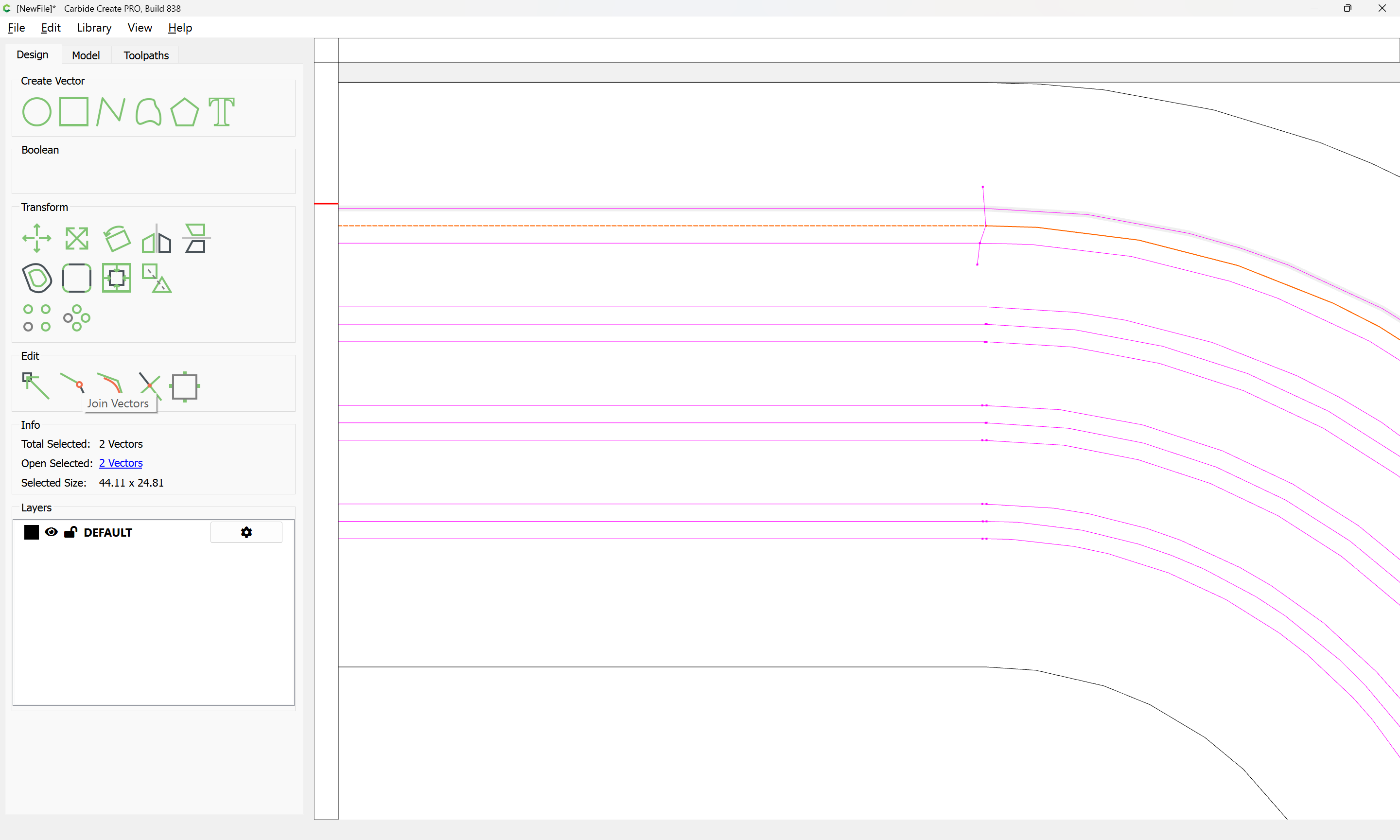Toggle the DEFAULT layer lock icon
The height and width of the screenshot is (840, 1400).
71,532
